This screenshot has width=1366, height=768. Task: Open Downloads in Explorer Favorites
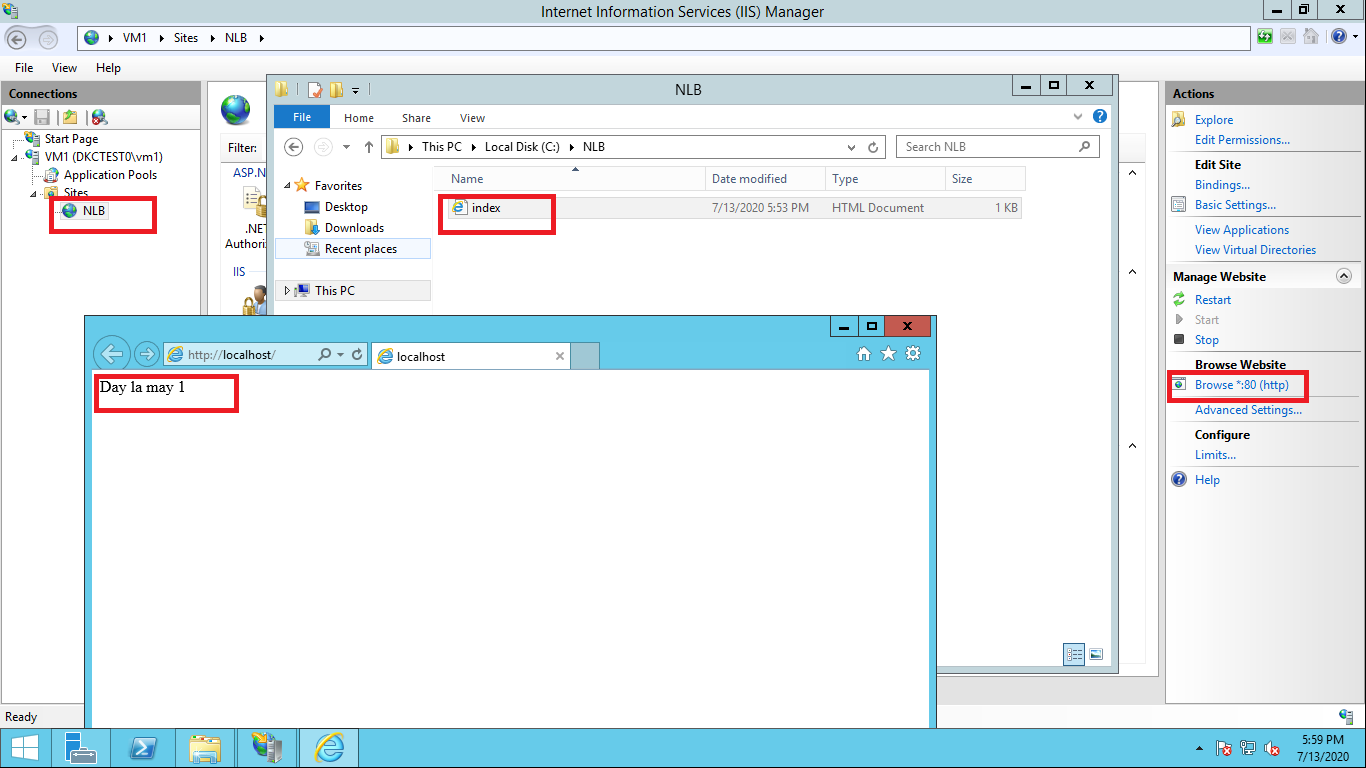pyautogui.click(x=354, y=228)
